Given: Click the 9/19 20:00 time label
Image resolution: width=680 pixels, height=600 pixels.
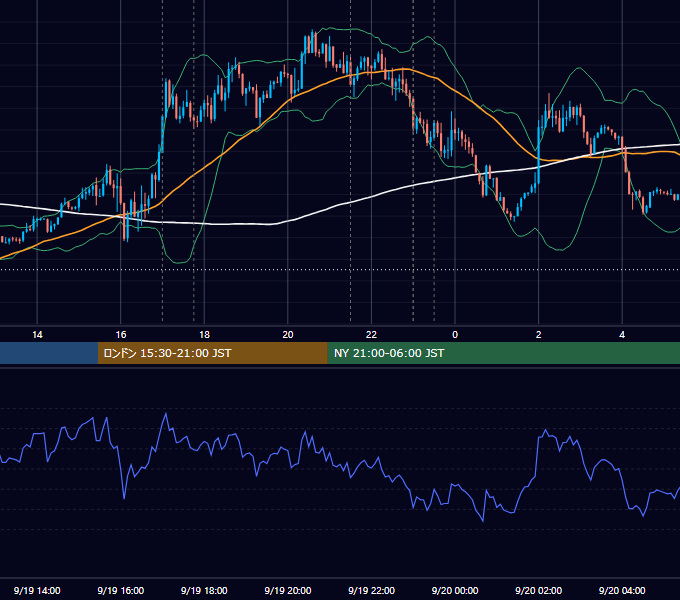Looking at the screenshot, I should [x=288, y=590].
